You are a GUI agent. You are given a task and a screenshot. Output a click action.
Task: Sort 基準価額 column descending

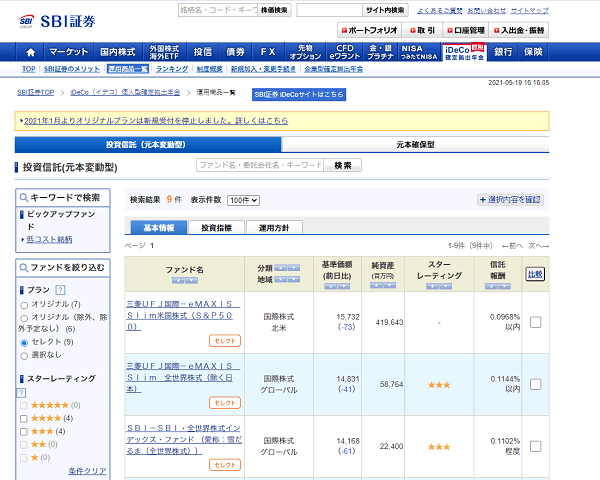click(x=344, y=286)
